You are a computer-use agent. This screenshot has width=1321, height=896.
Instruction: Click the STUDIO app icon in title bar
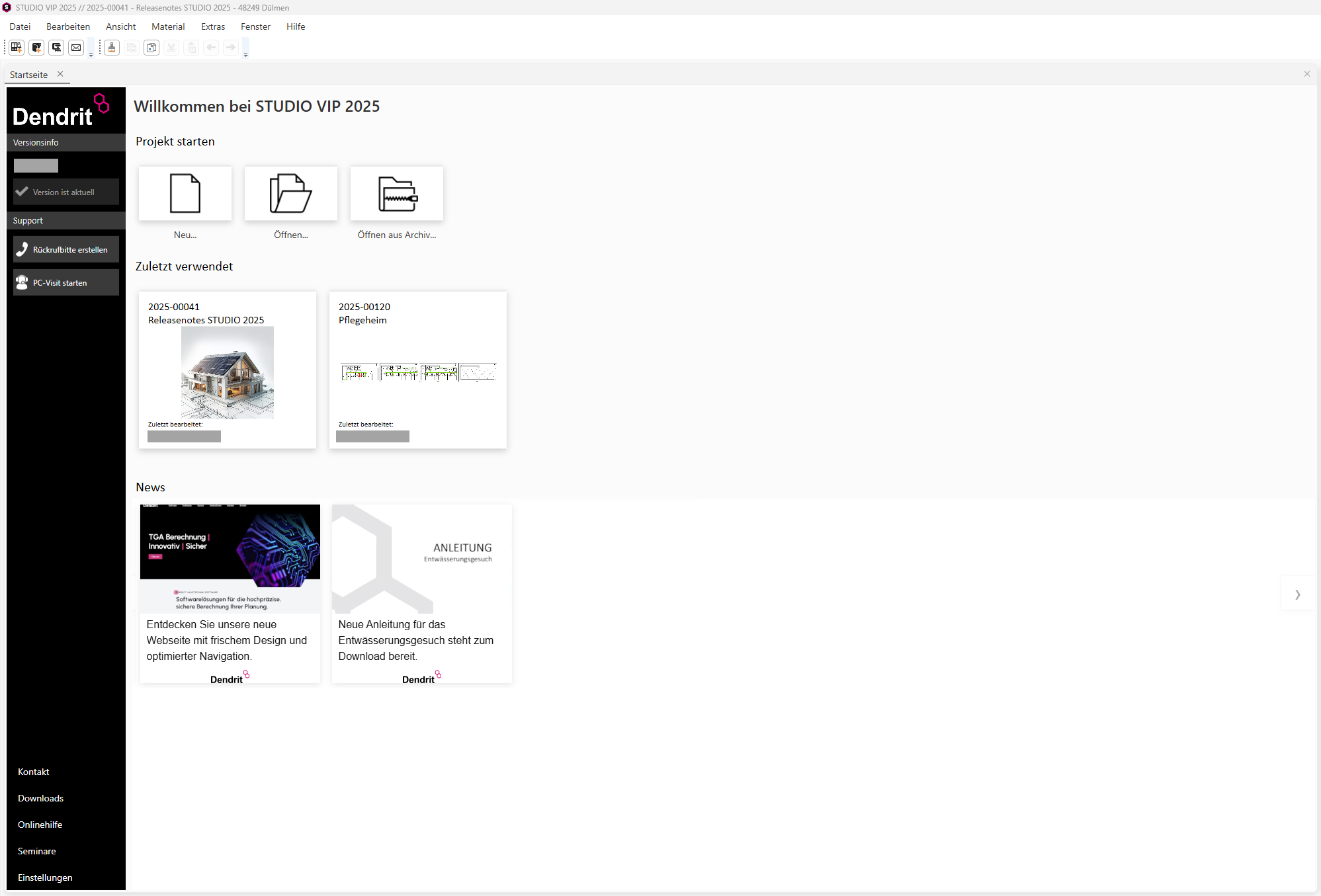click(7, 7)
